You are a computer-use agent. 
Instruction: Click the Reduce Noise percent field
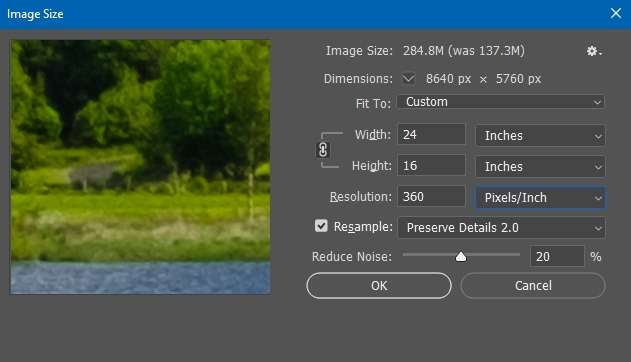[557, 256]
